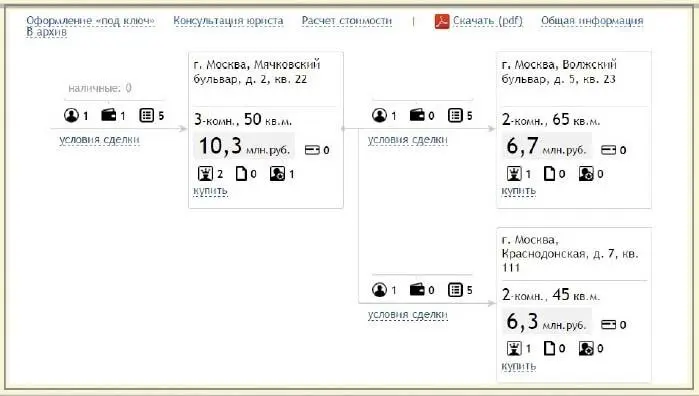The width and height of the screenshot is (699, 396).
Task: Click В архив link
Action: coord(46,32)
